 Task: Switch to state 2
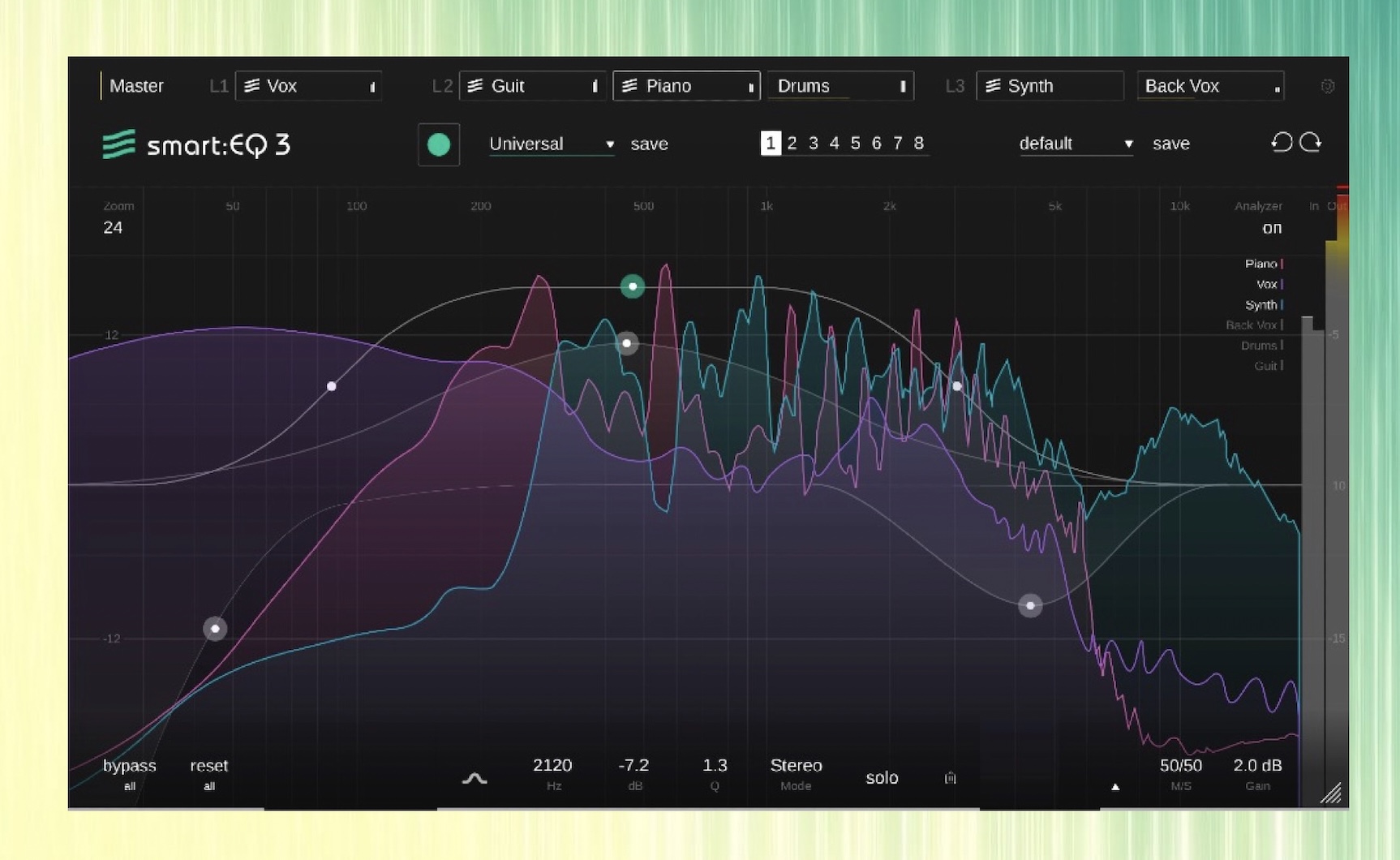tap(792, 144)
